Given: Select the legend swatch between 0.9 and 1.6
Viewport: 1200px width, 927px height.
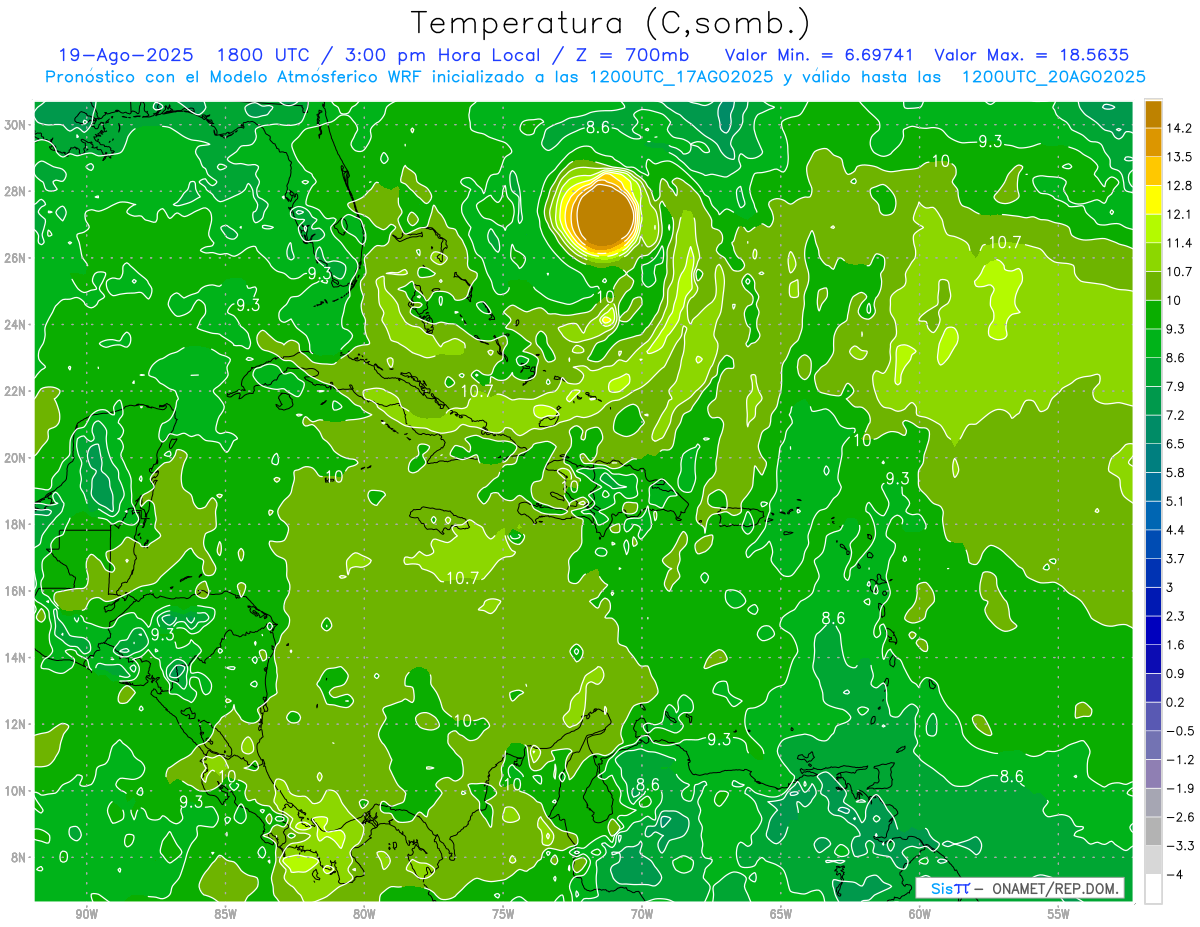Looking at the screenshot, I should tap(1154, 659).
